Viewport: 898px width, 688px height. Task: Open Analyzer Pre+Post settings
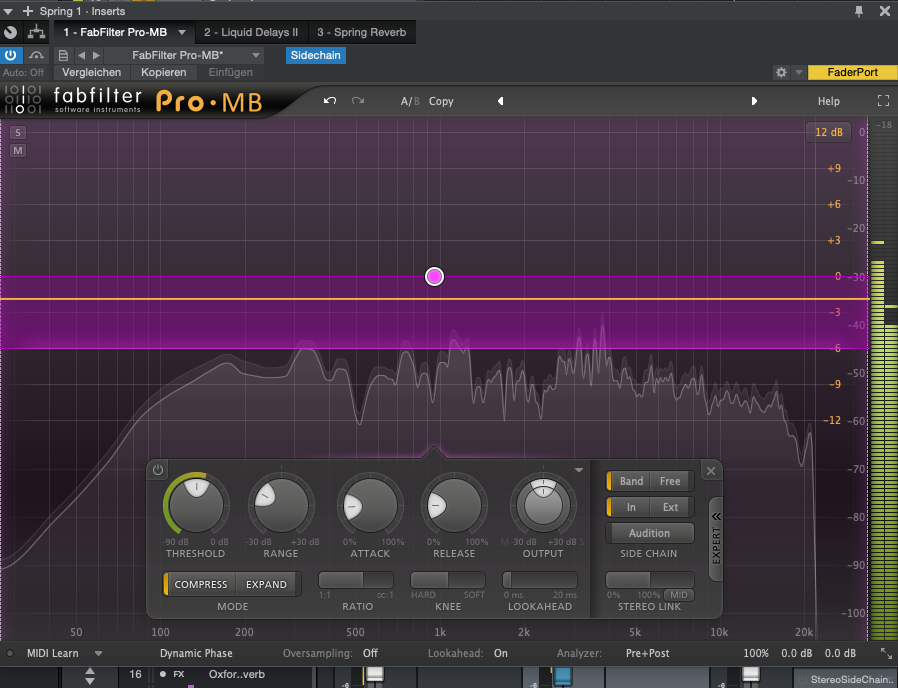coord(647,654)
